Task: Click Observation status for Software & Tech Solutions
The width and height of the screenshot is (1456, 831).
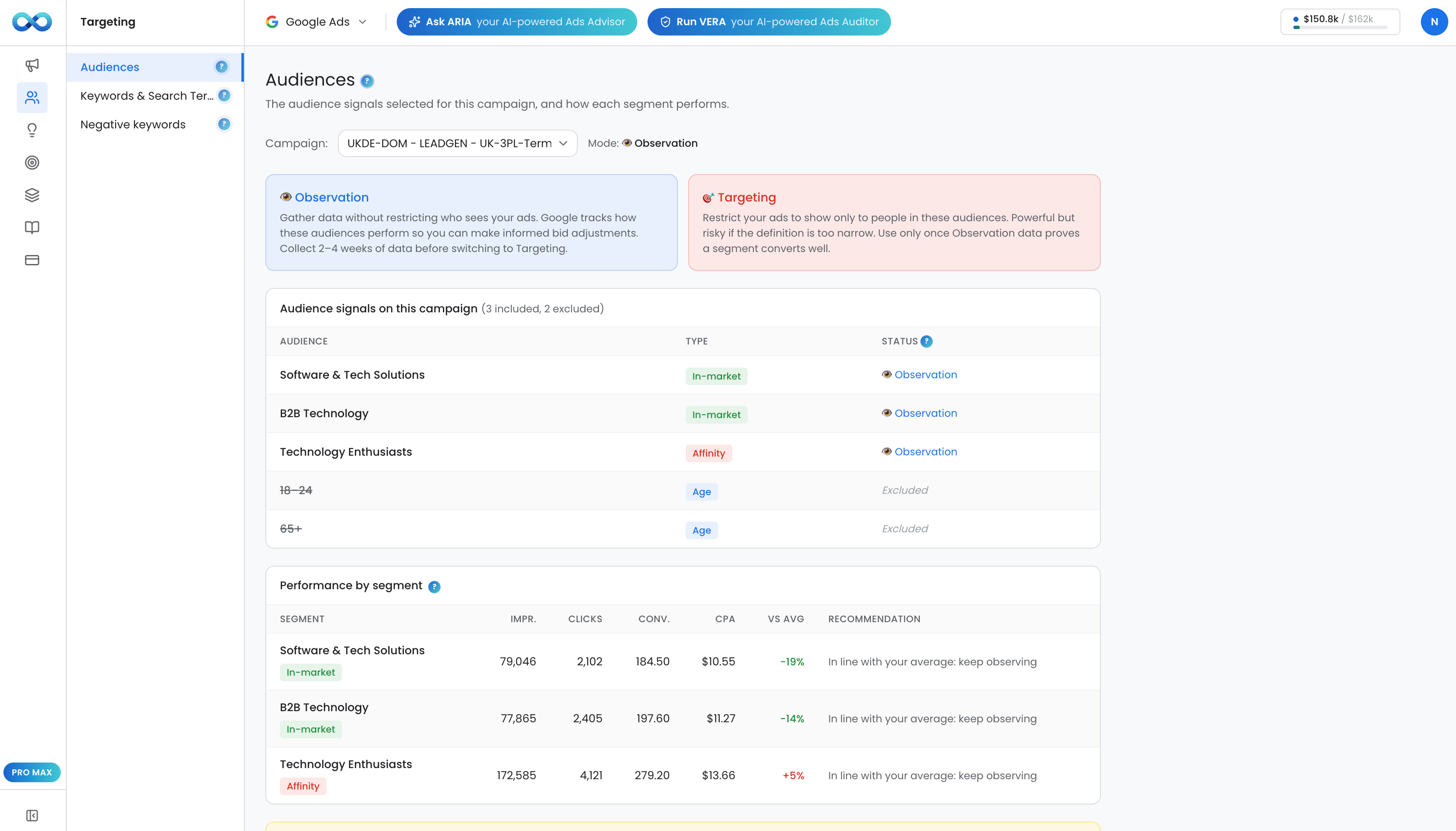Action: tap(919, 375)
